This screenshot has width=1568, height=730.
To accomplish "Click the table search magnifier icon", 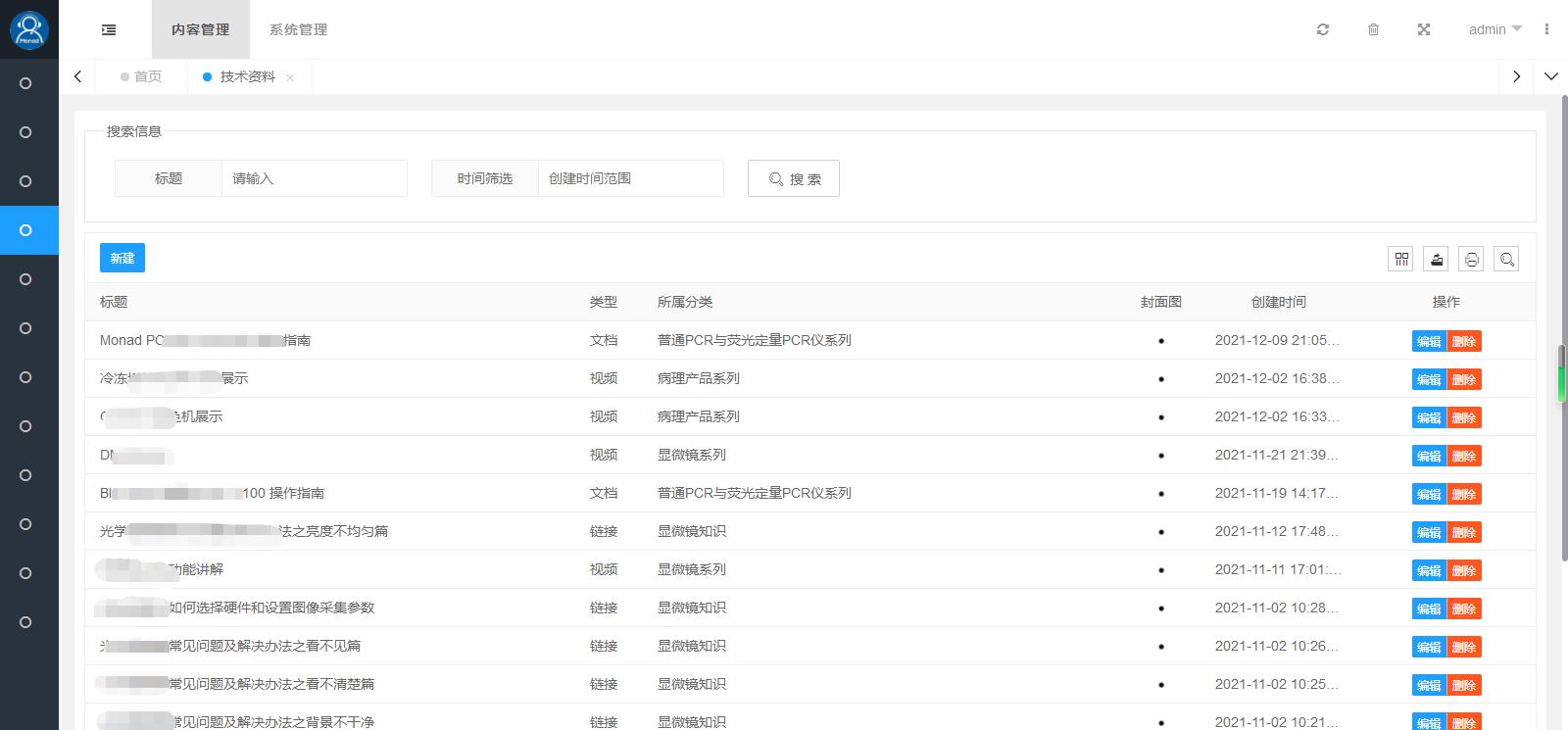I will point(1506,259).
